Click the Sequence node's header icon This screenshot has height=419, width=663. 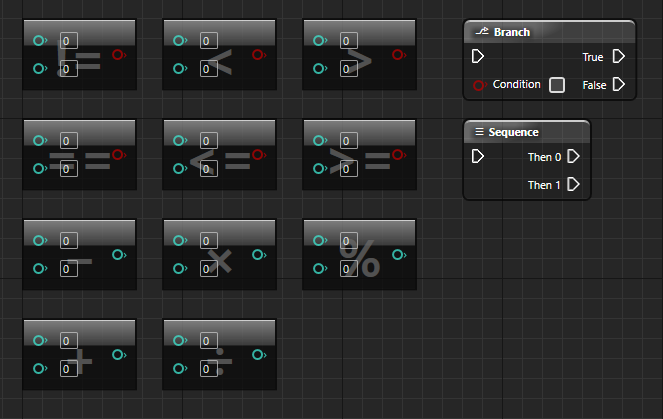click(479, 131)
